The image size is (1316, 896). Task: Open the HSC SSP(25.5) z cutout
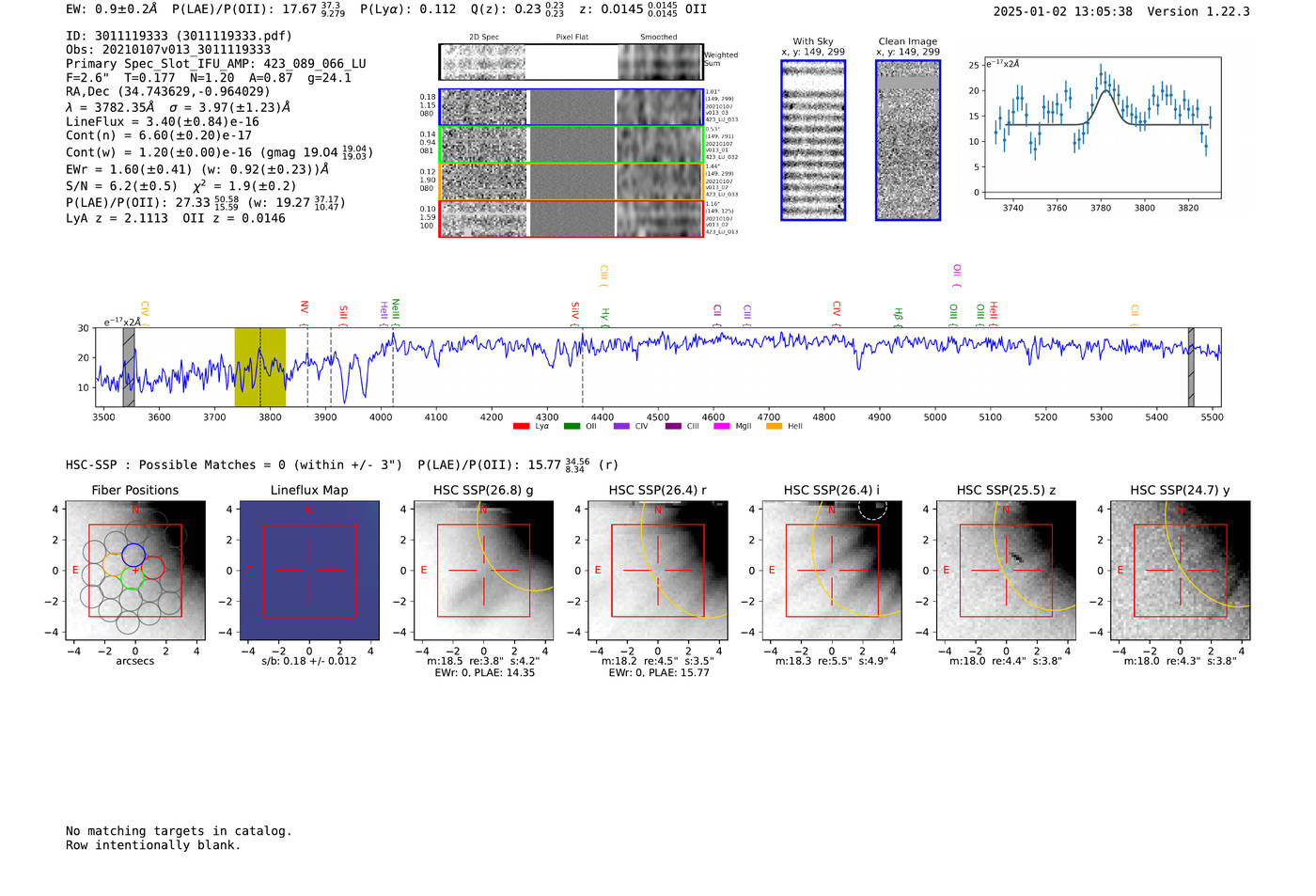click(x=1006, y=571)
